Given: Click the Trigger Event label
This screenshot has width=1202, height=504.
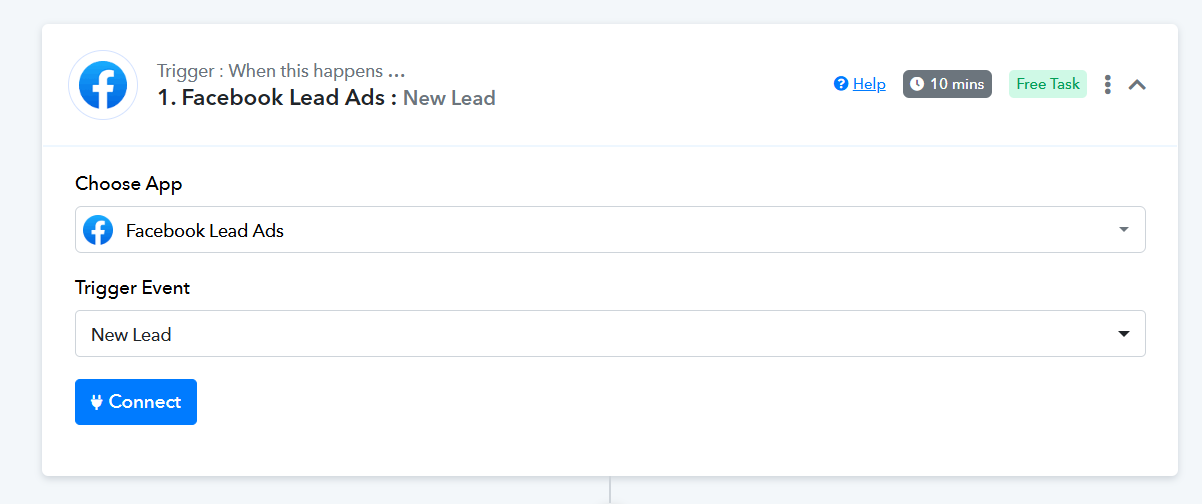Looking at the screenshot, I should coord(132,288).
